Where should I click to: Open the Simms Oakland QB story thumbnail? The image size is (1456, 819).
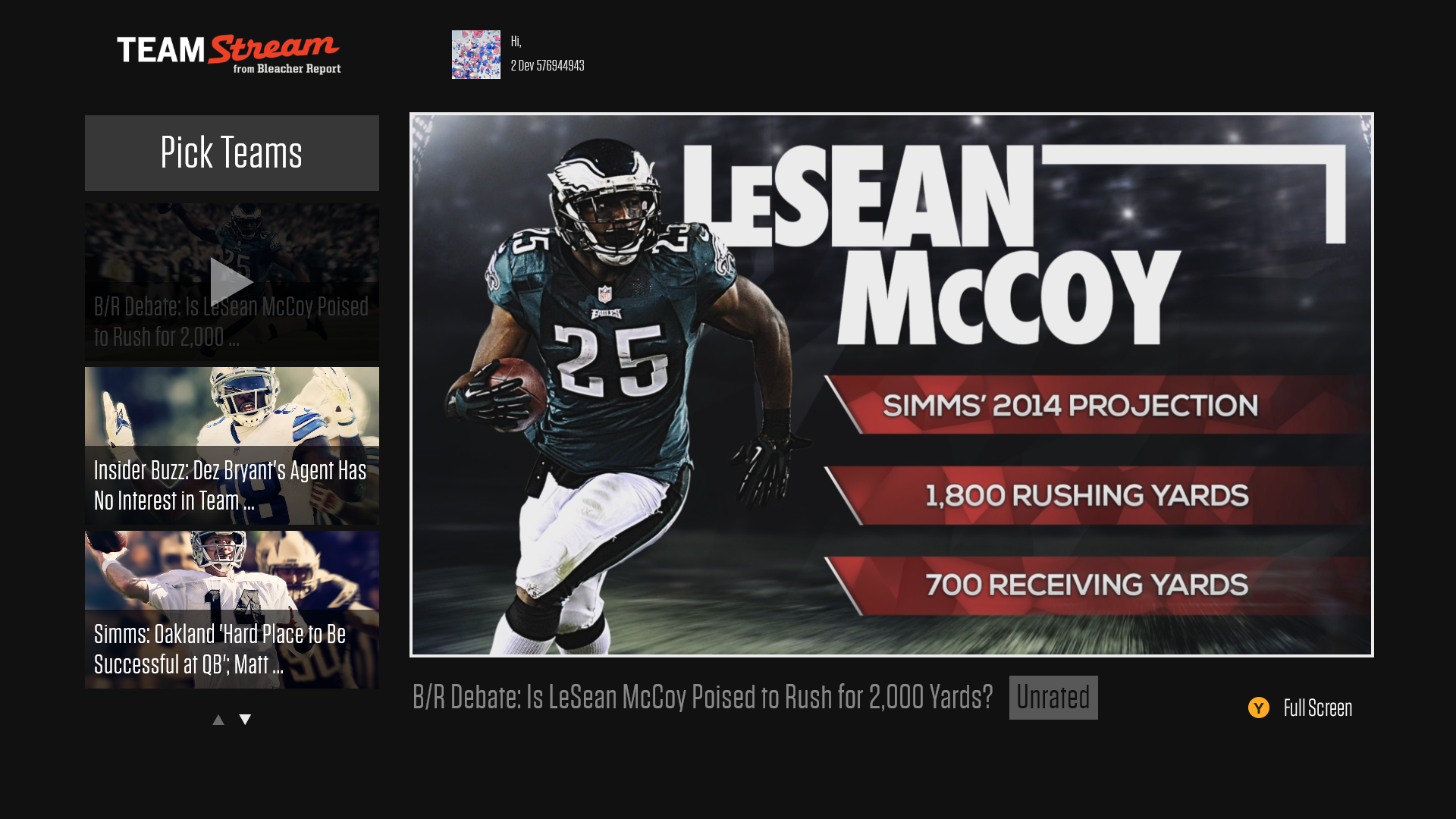[231, 570]
